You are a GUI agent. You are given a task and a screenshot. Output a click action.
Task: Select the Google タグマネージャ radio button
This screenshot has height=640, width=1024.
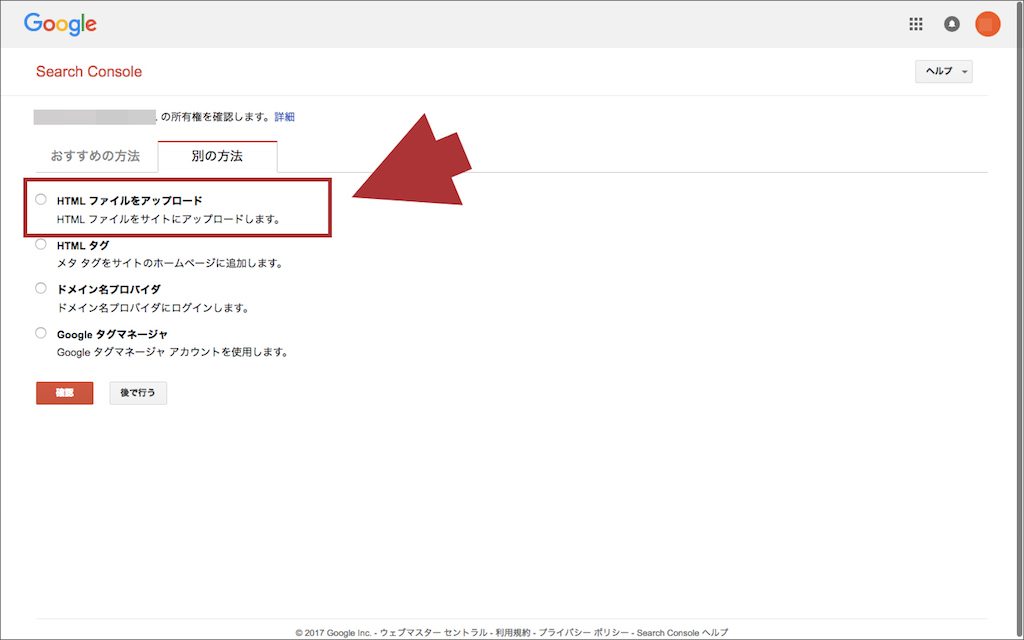click(x=41, y=333)
